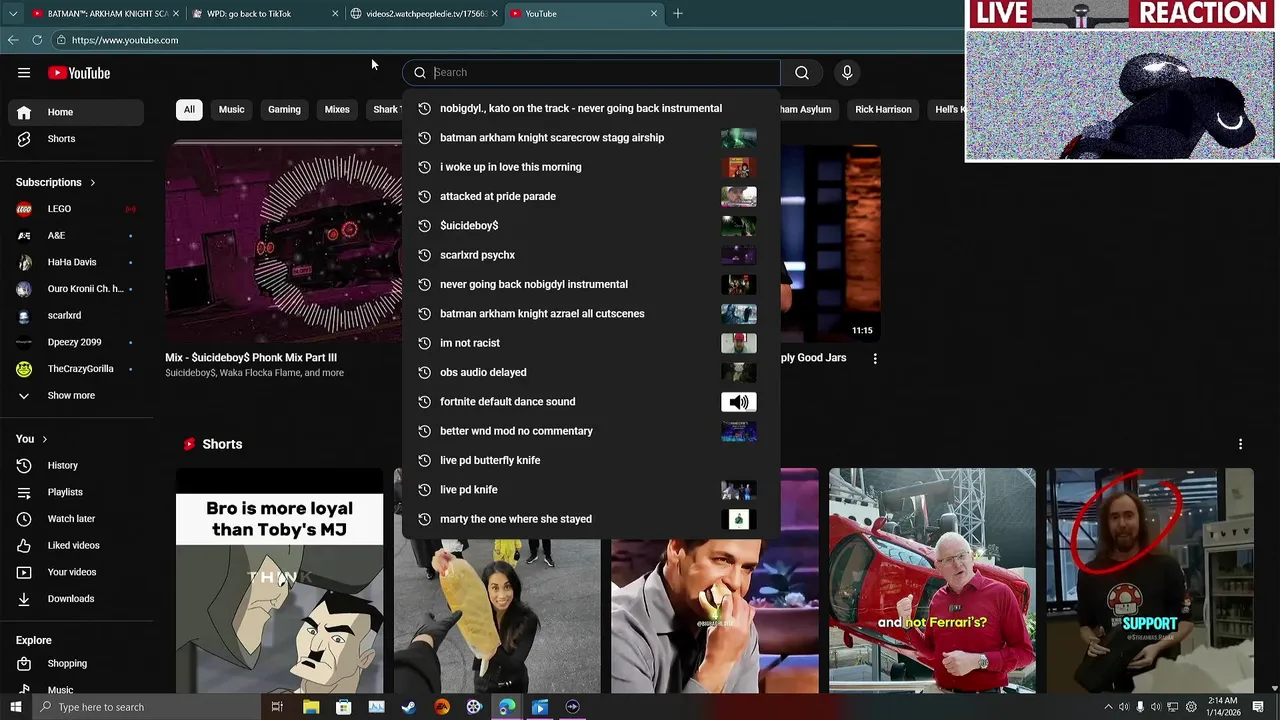Start voice search with the microphone icon
Screen dimensions: 1280x720
(847, 72)
